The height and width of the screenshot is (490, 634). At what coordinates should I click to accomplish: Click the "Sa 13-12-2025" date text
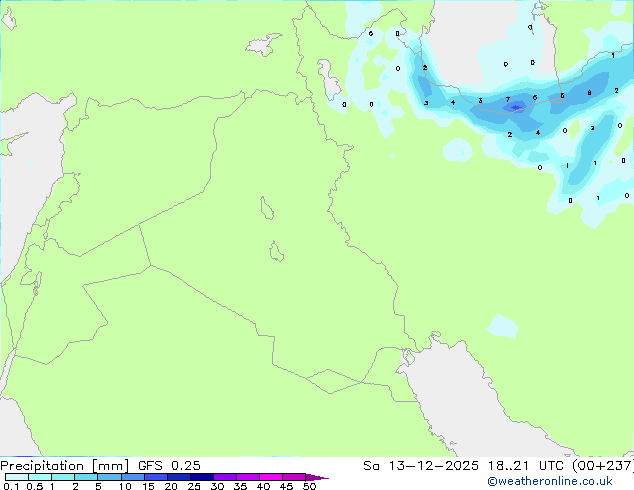[x=421, y=466]
